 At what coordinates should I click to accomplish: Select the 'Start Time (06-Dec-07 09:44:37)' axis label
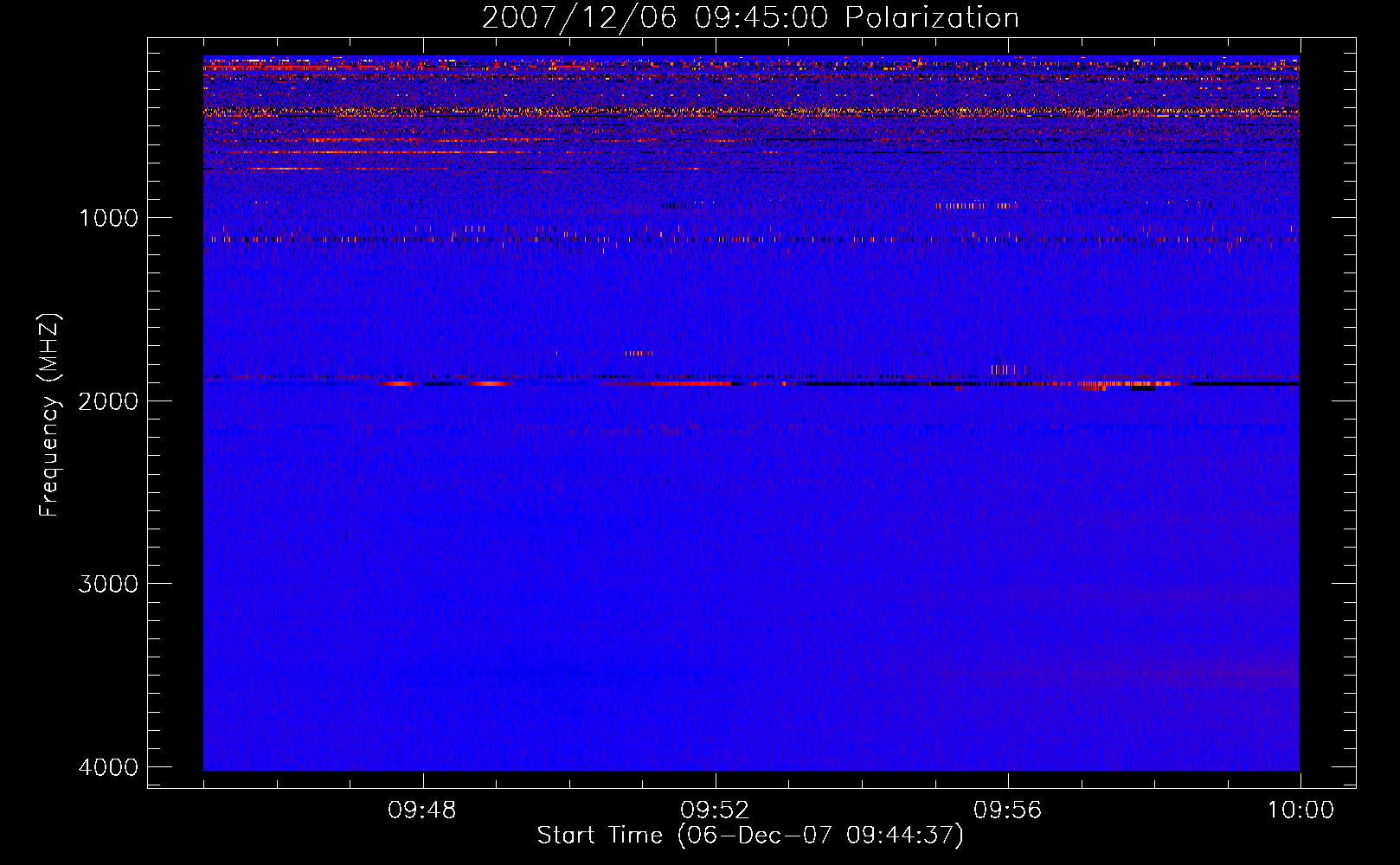[750, 836]
